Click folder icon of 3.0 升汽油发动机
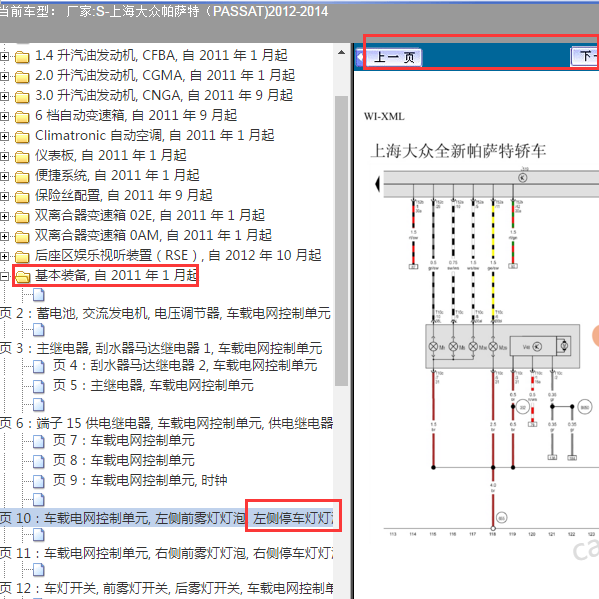 point(22,96)
